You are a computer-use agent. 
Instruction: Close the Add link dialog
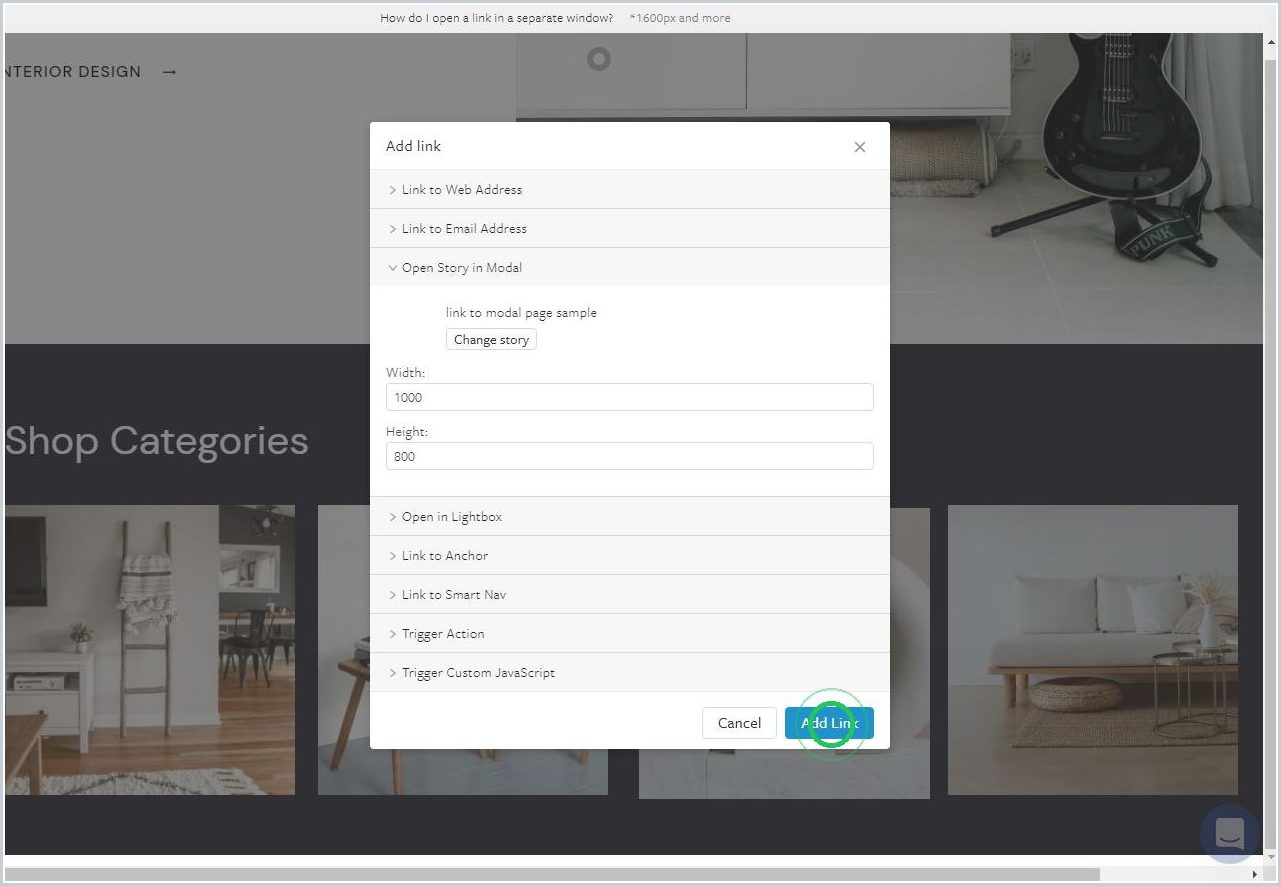click(859, 147)
